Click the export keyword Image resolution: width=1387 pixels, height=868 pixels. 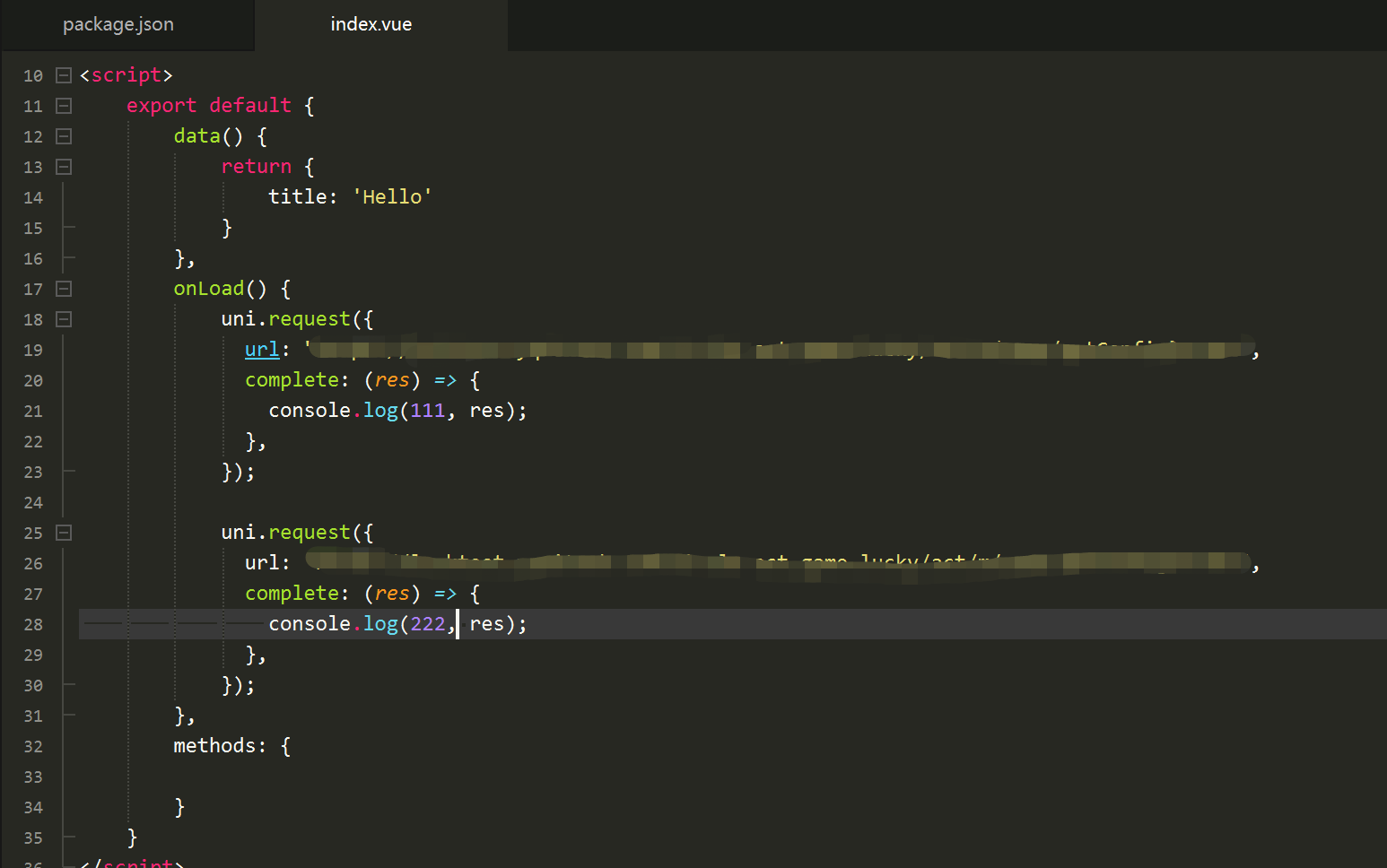pos(161,106)
